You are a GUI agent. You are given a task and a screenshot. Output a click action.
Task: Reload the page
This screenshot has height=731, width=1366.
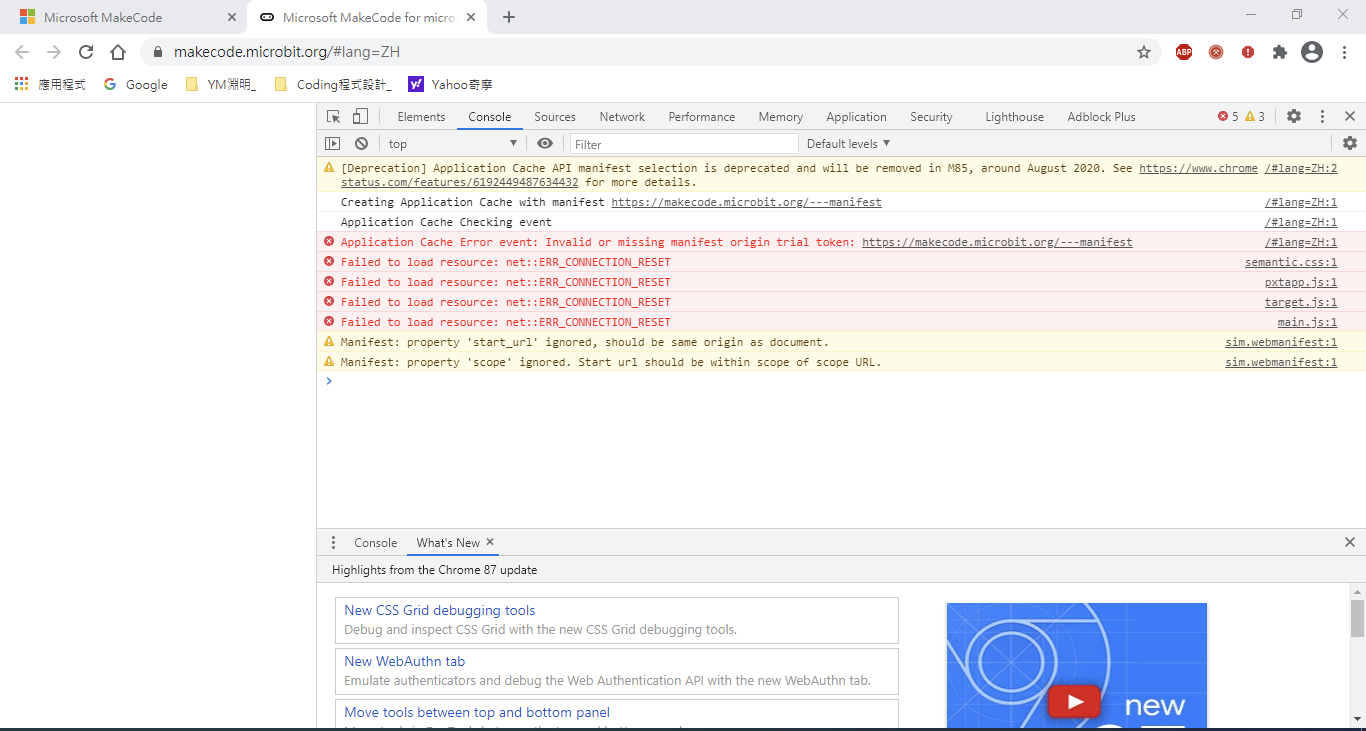[x=86, y=52]
